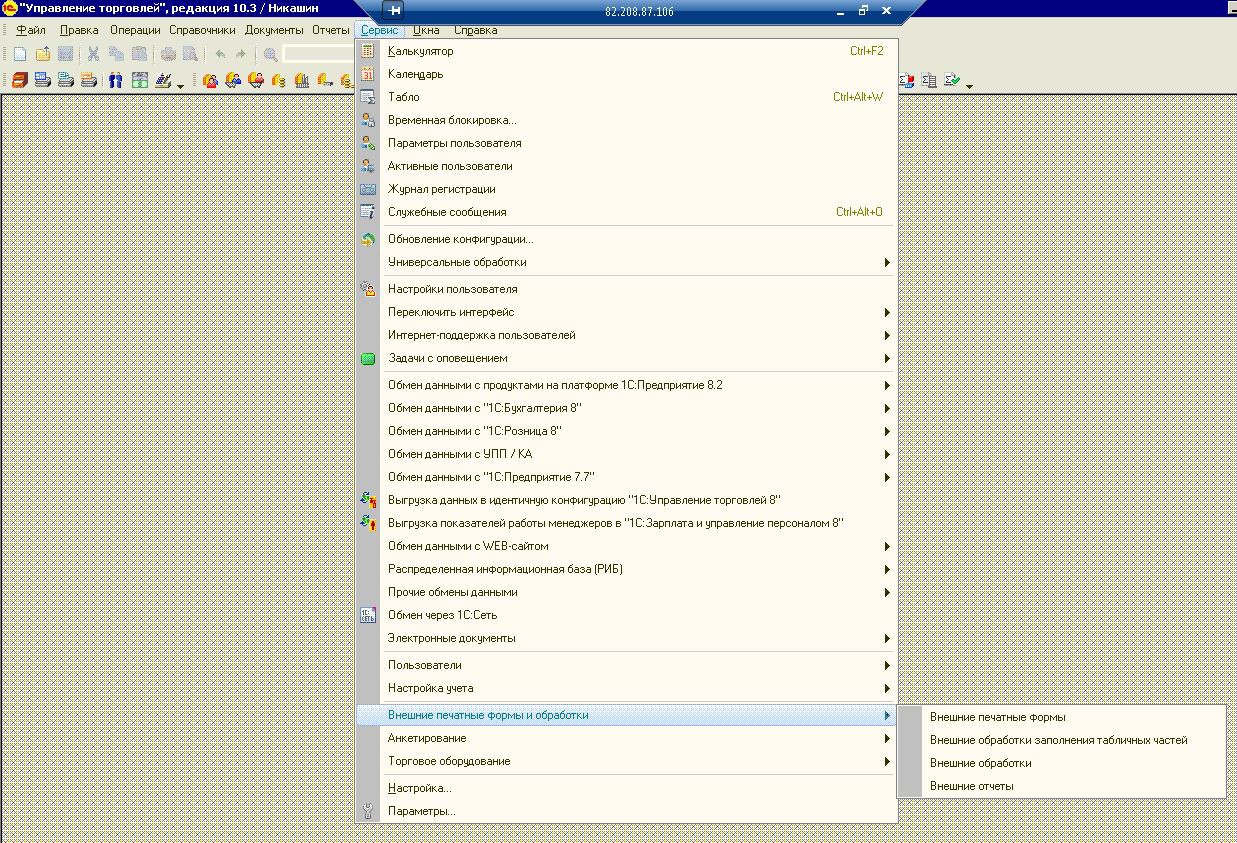The width and height of the screenshot is (1237, 843).
Task: Click the scissors Cut icon
Action: tap(93, 54)
